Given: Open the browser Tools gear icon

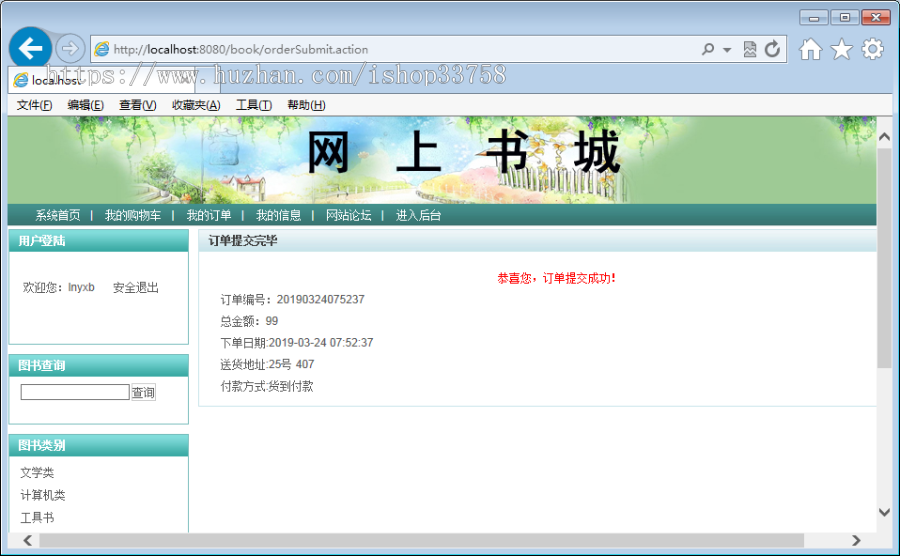Looking at the screenshot, I should pyautogui.click(x=872, y=49).
